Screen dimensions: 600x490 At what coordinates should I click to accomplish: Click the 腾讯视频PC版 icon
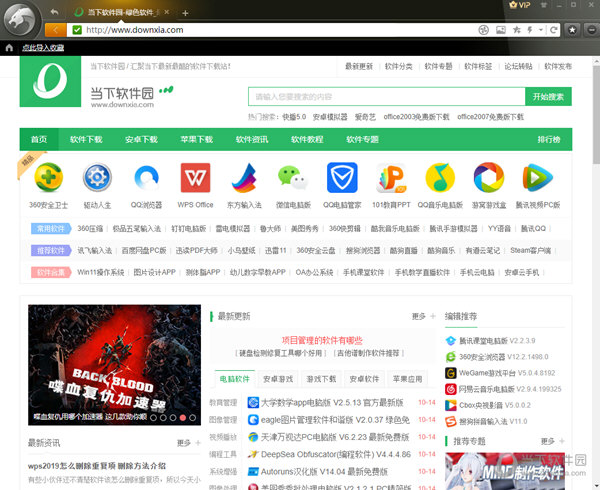tap(538, 178)
